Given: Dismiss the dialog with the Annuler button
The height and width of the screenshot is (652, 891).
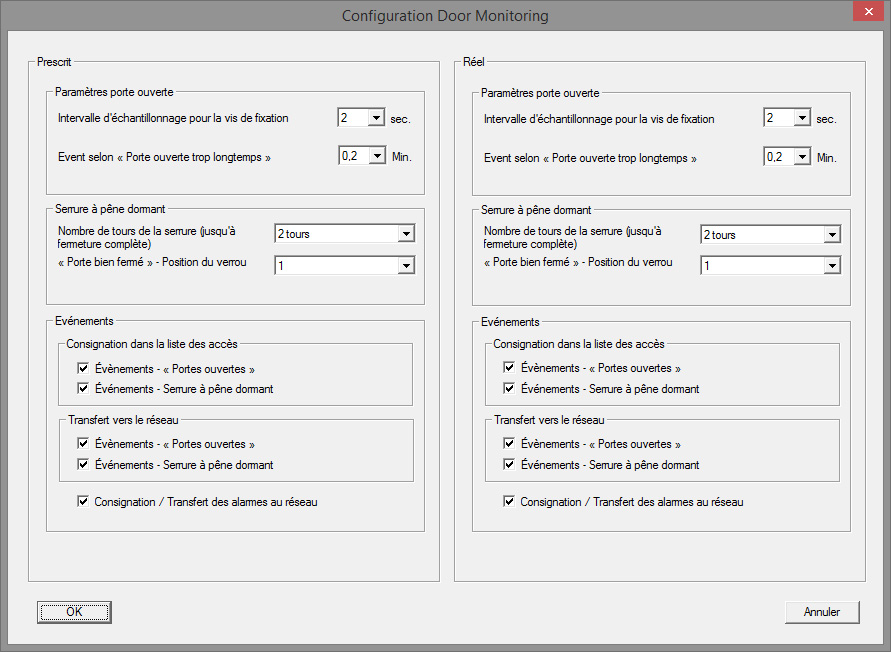Looking at the screenshot, I should (x=822, y=611).
